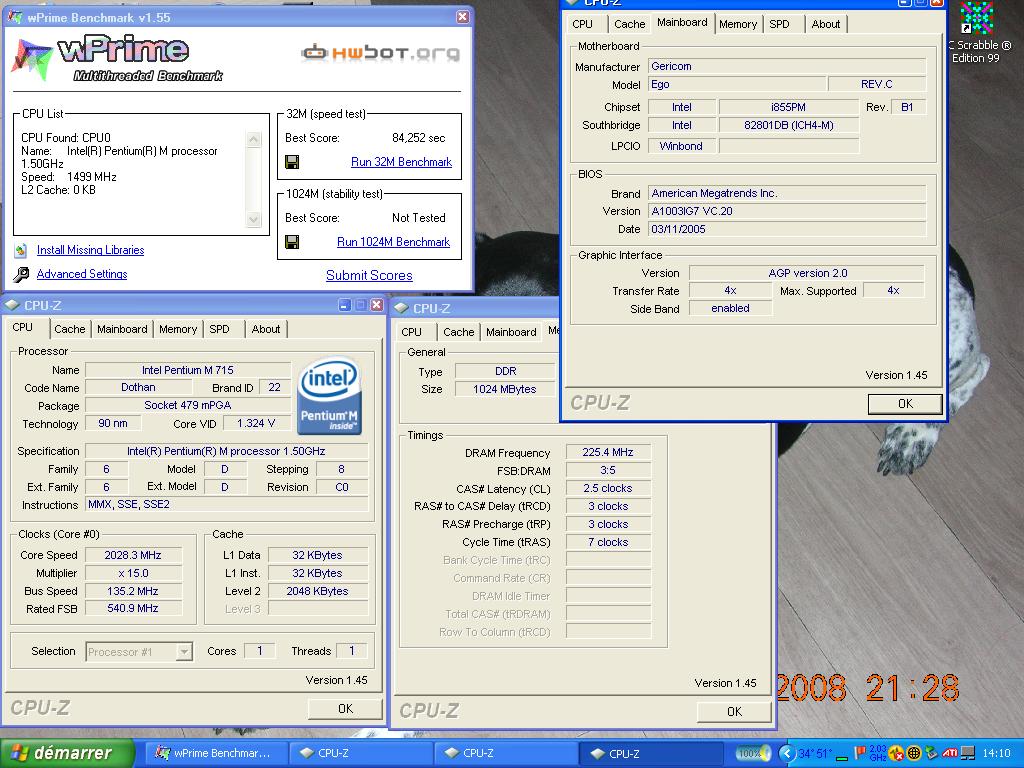Select the Cache tab in the middle CPU-Z window
The width and height of the screenshot is (1024, 768).
click(x=458, y=332)
